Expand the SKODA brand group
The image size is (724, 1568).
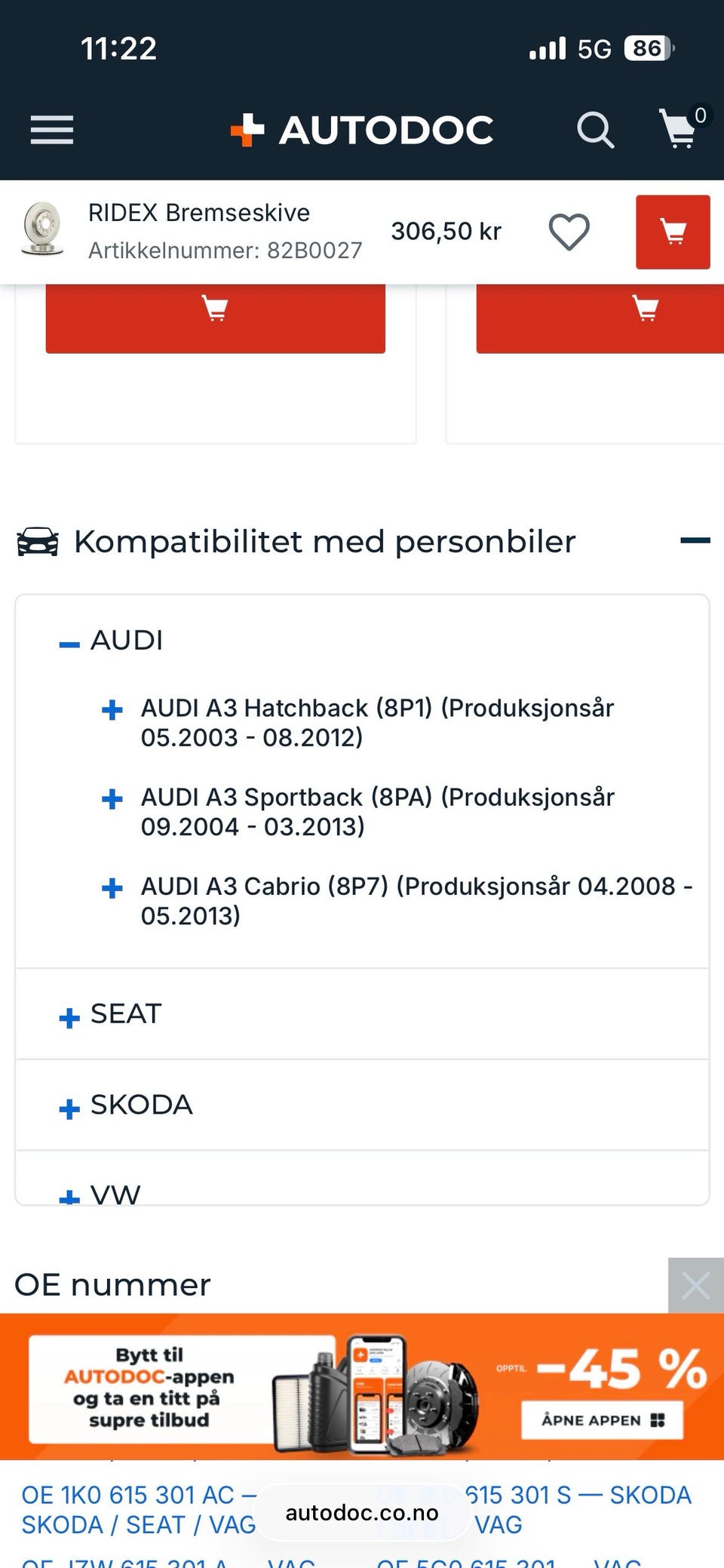(69, 1108)
